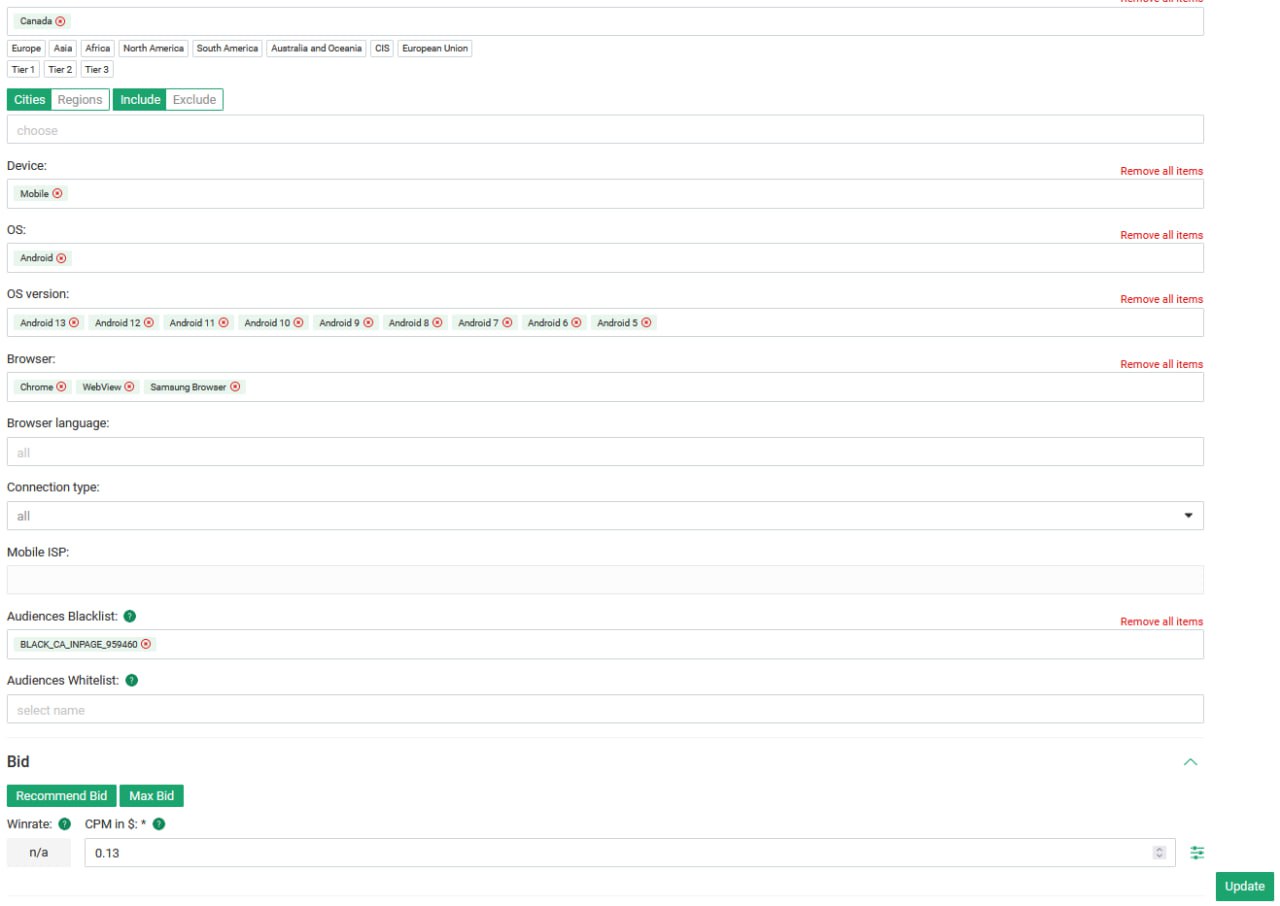Select the Include toggle option
Image resolution: width=1280 pixels, height=906 pixels.
[x=140, y=100]
